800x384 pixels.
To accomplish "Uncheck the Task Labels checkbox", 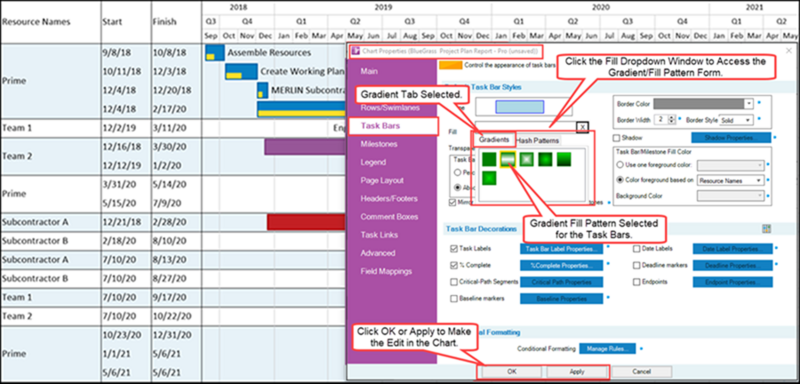I will (454, 249).
